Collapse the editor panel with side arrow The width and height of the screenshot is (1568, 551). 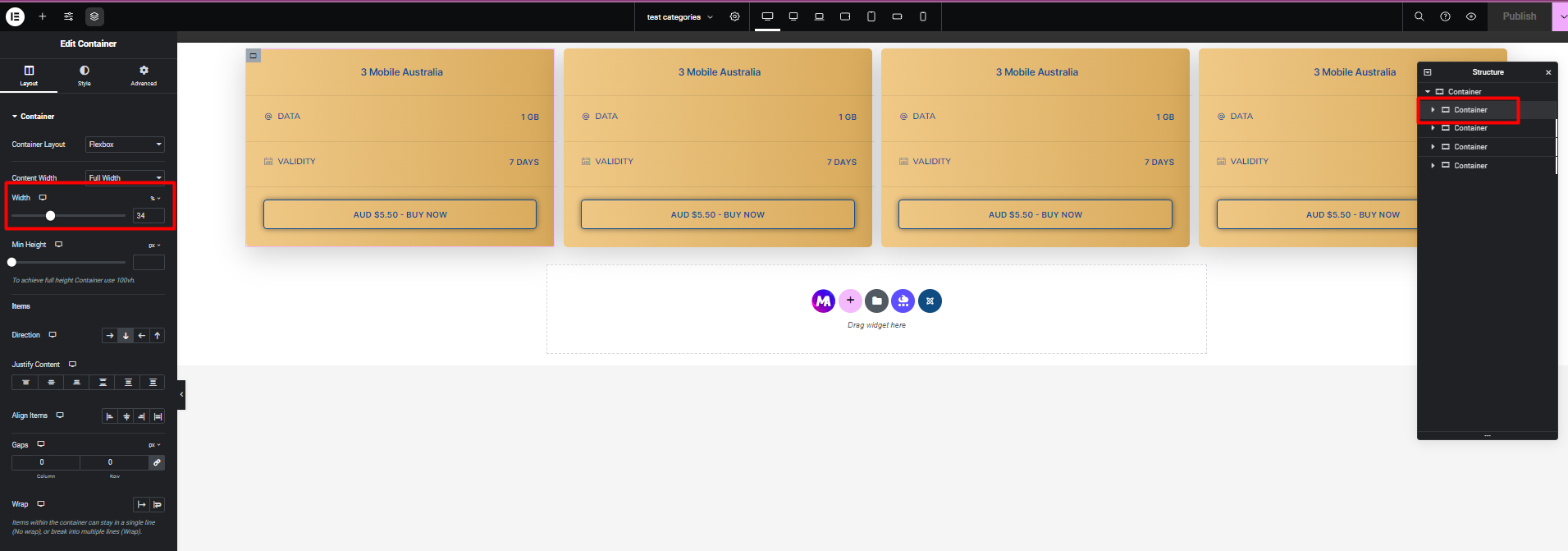(181, 395)
